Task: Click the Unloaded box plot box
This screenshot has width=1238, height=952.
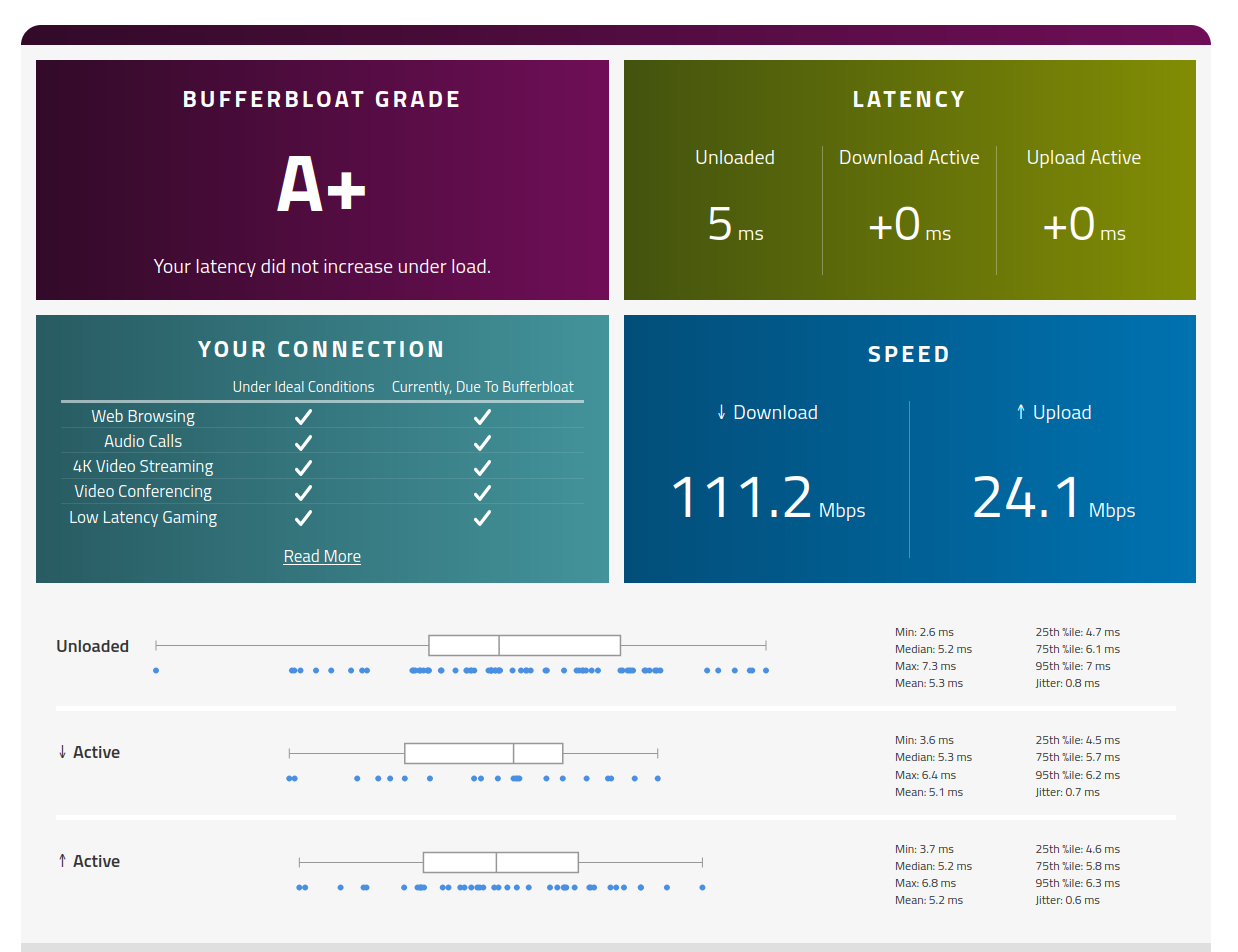Action: (x=524, y=645)
